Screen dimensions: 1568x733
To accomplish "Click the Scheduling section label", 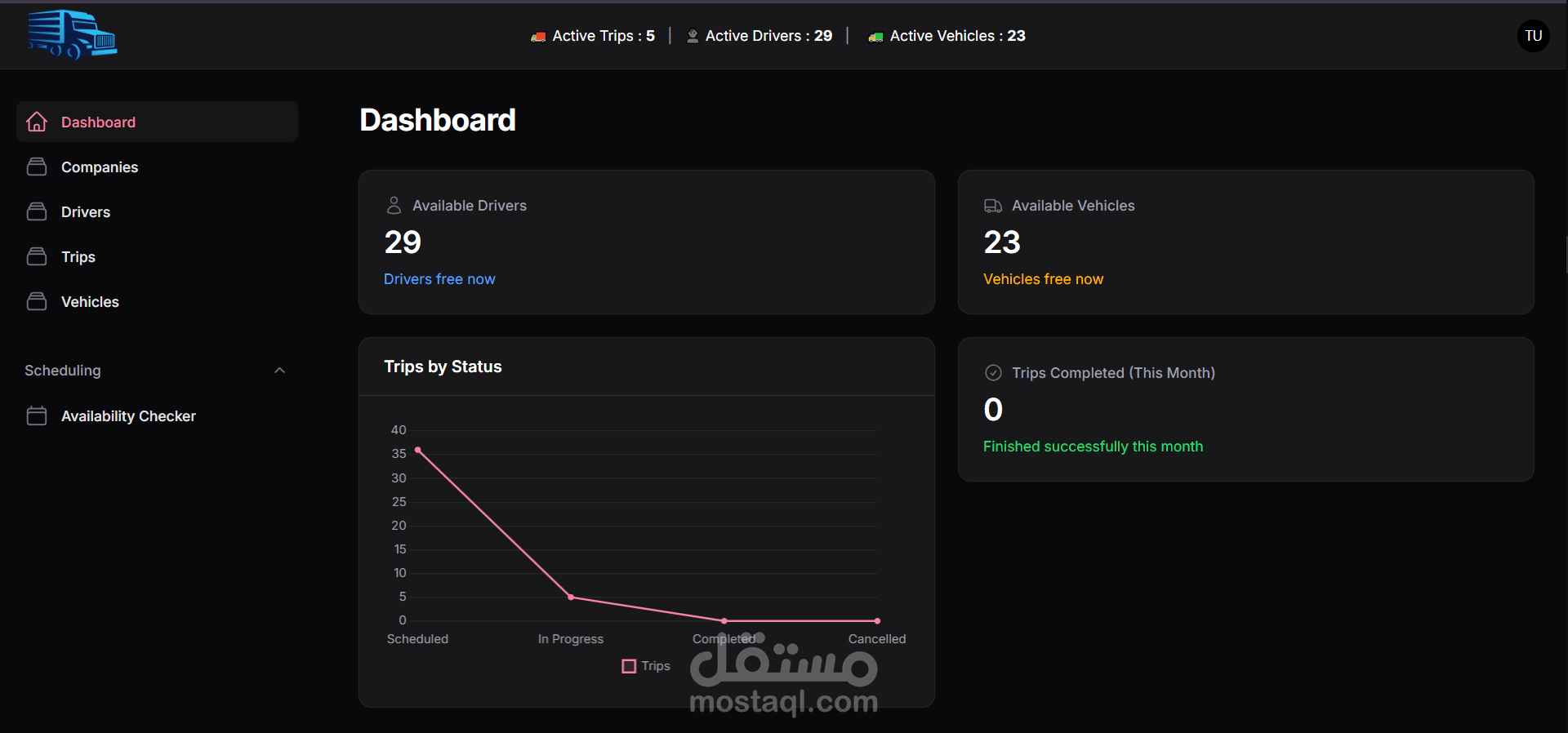I will pyautogui.click(x=63, y=371).
